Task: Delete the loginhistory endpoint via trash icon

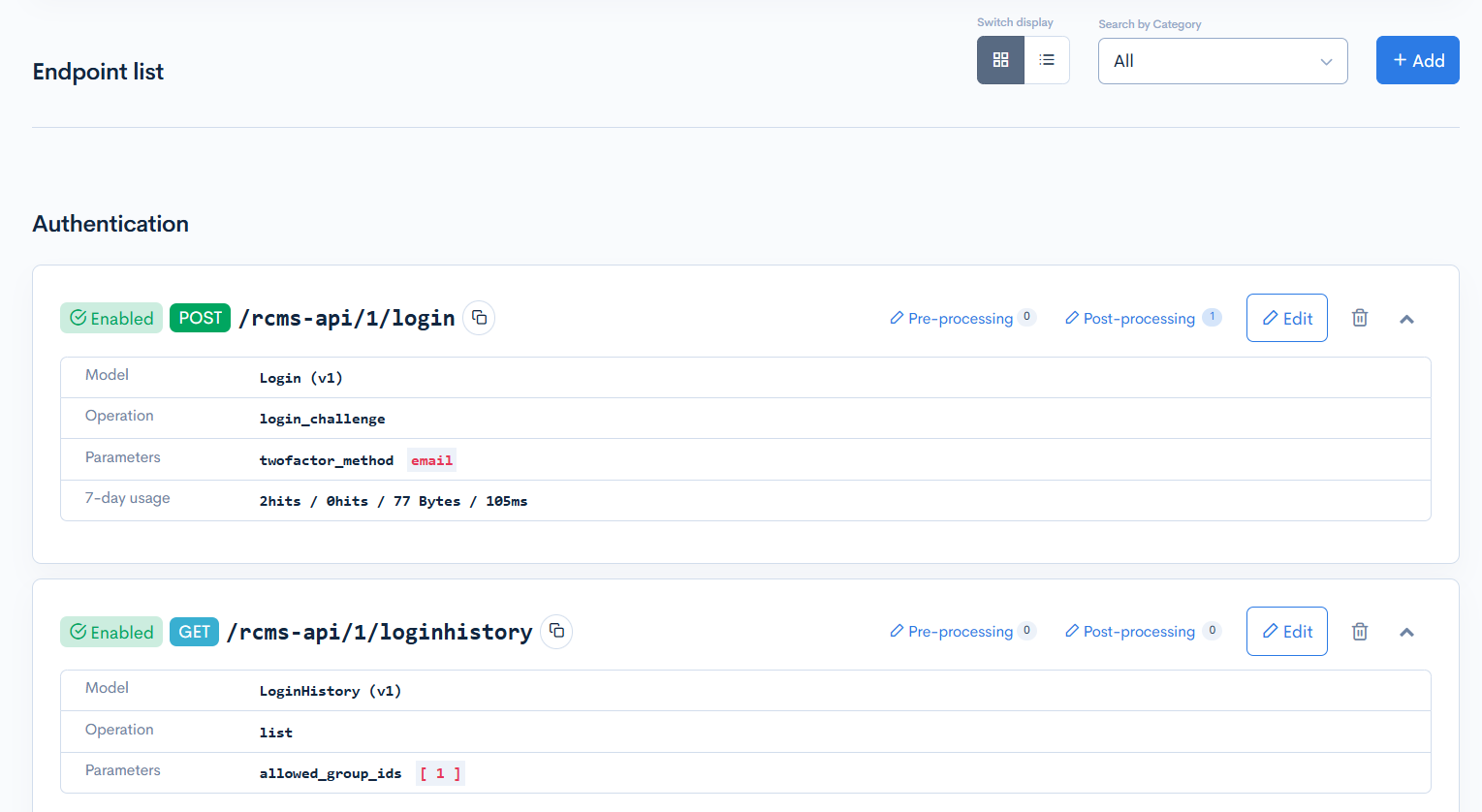Action: [x=1359, y=631]
